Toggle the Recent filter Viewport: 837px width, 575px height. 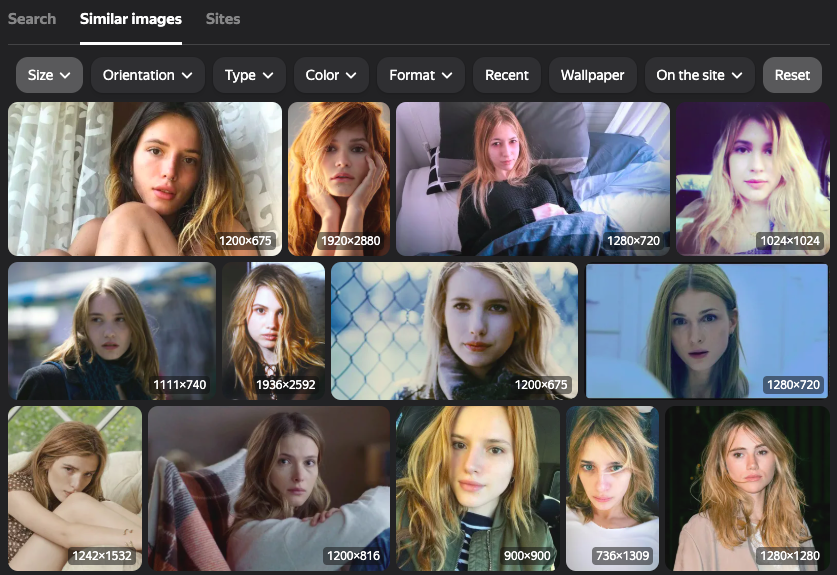point(507,75)
